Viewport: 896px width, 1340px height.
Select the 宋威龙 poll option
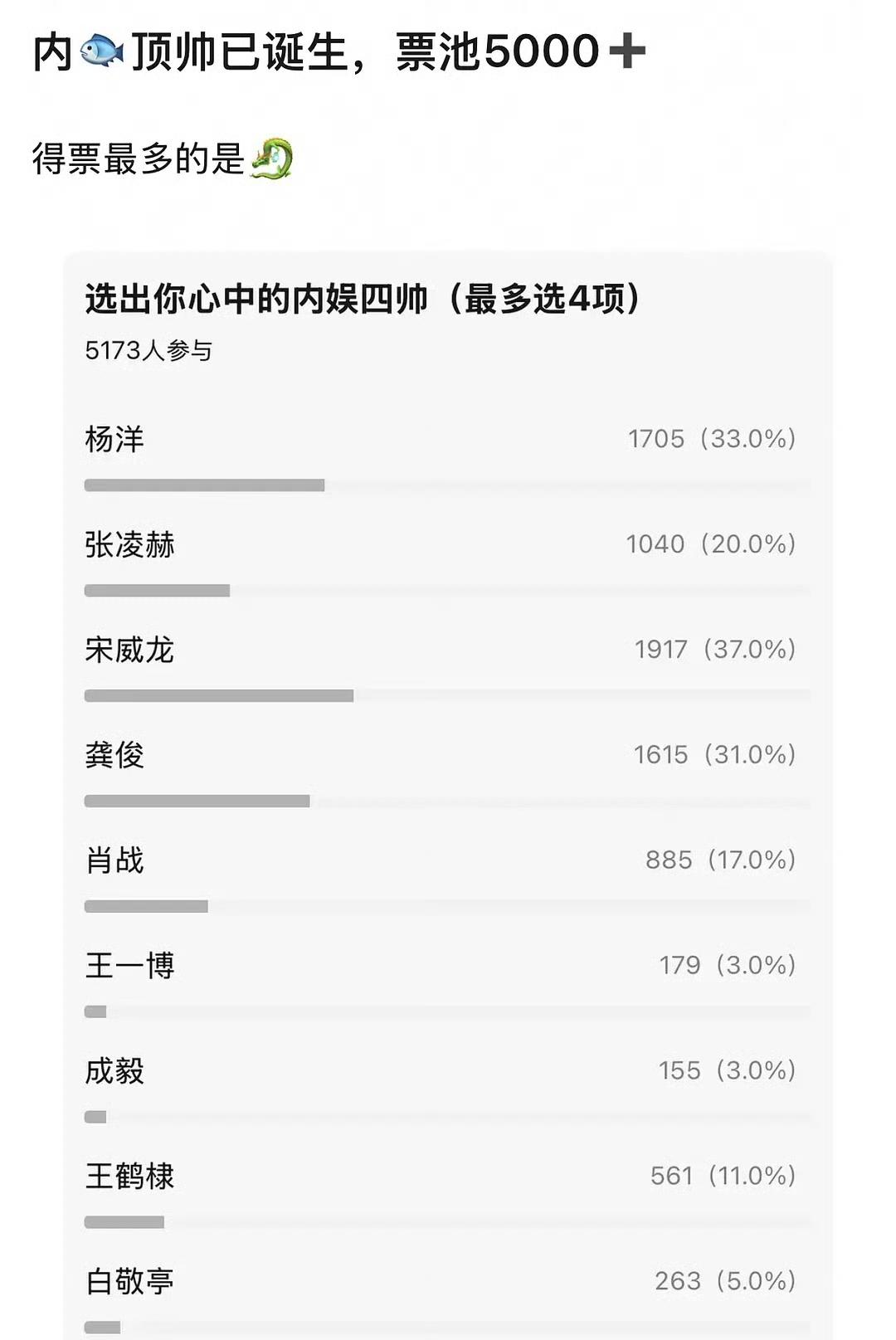[448, 669]
